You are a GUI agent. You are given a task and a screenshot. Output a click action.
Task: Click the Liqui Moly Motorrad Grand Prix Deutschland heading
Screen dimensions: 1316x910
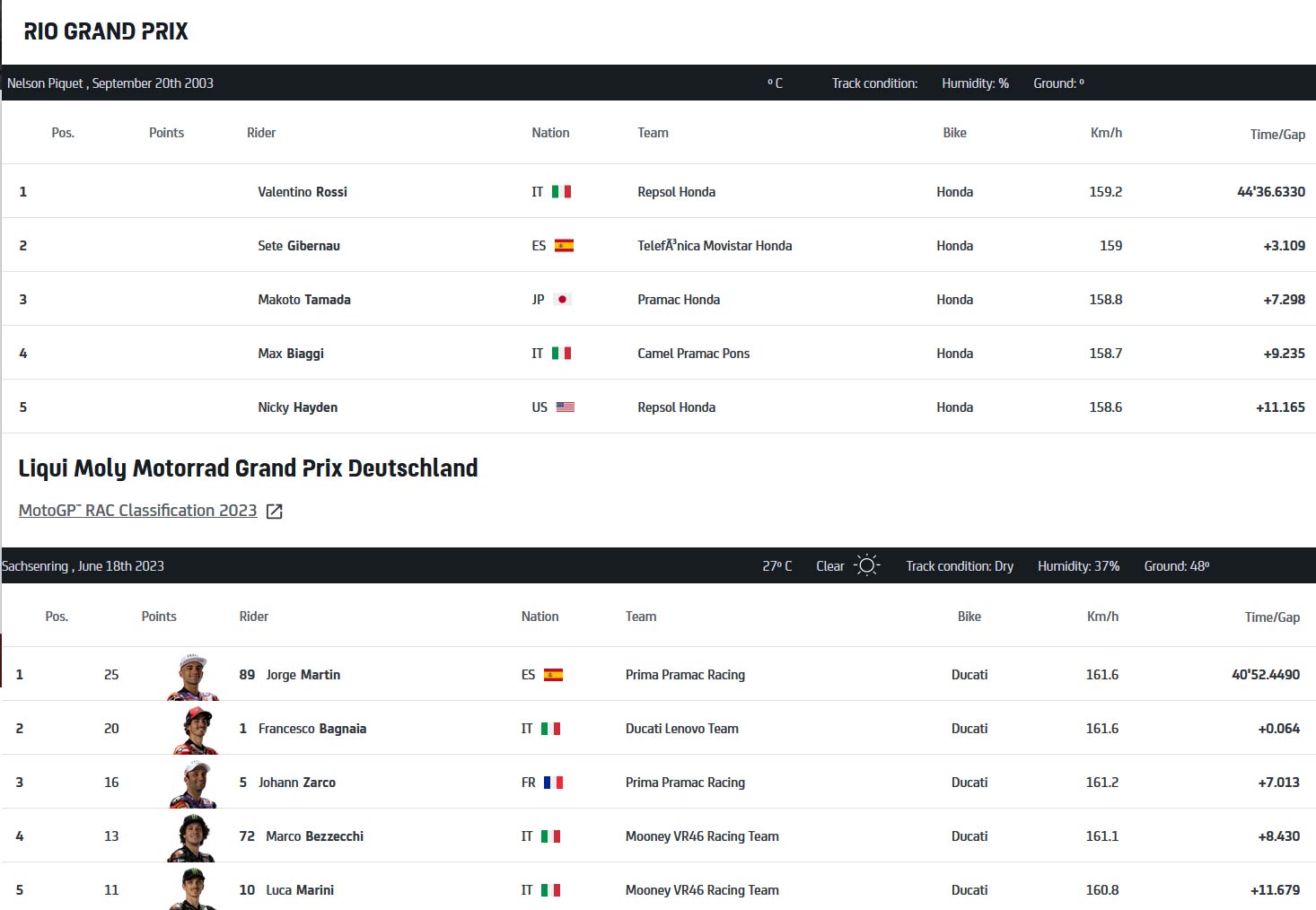[x=249, y=468]
